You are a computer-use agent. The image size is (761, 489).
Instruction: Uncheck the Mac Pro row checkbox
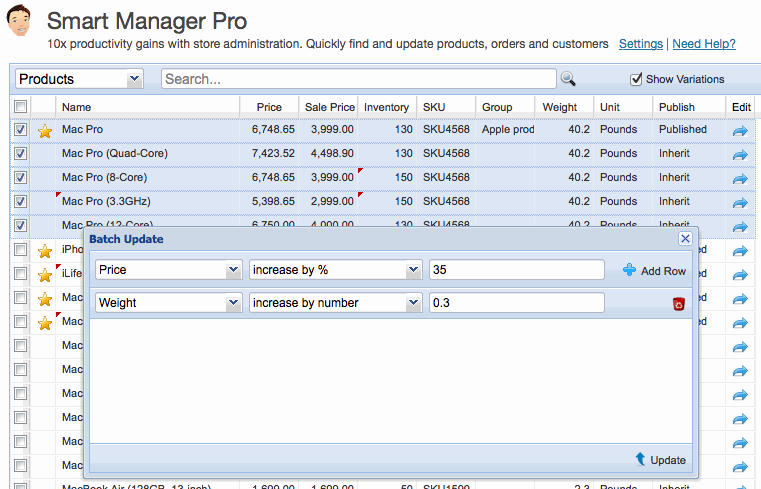20,130
